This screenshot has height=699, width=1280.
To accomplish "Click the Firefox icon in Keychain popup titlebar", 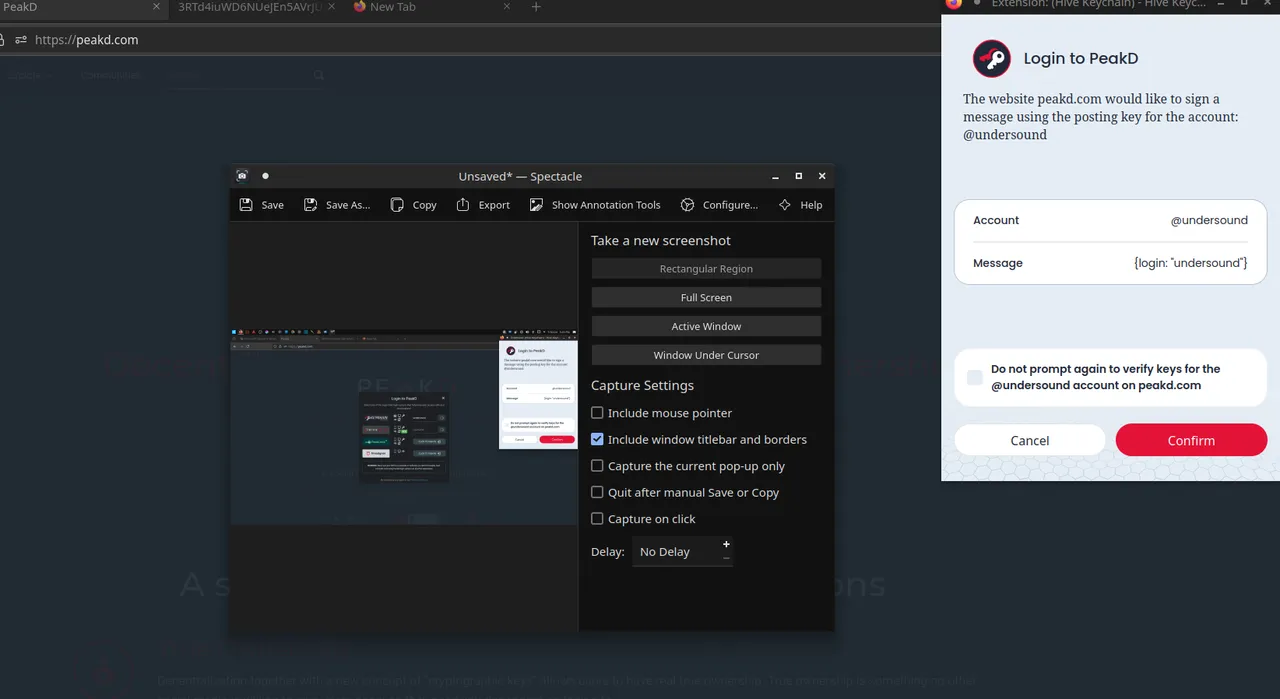I will point(953,4).
